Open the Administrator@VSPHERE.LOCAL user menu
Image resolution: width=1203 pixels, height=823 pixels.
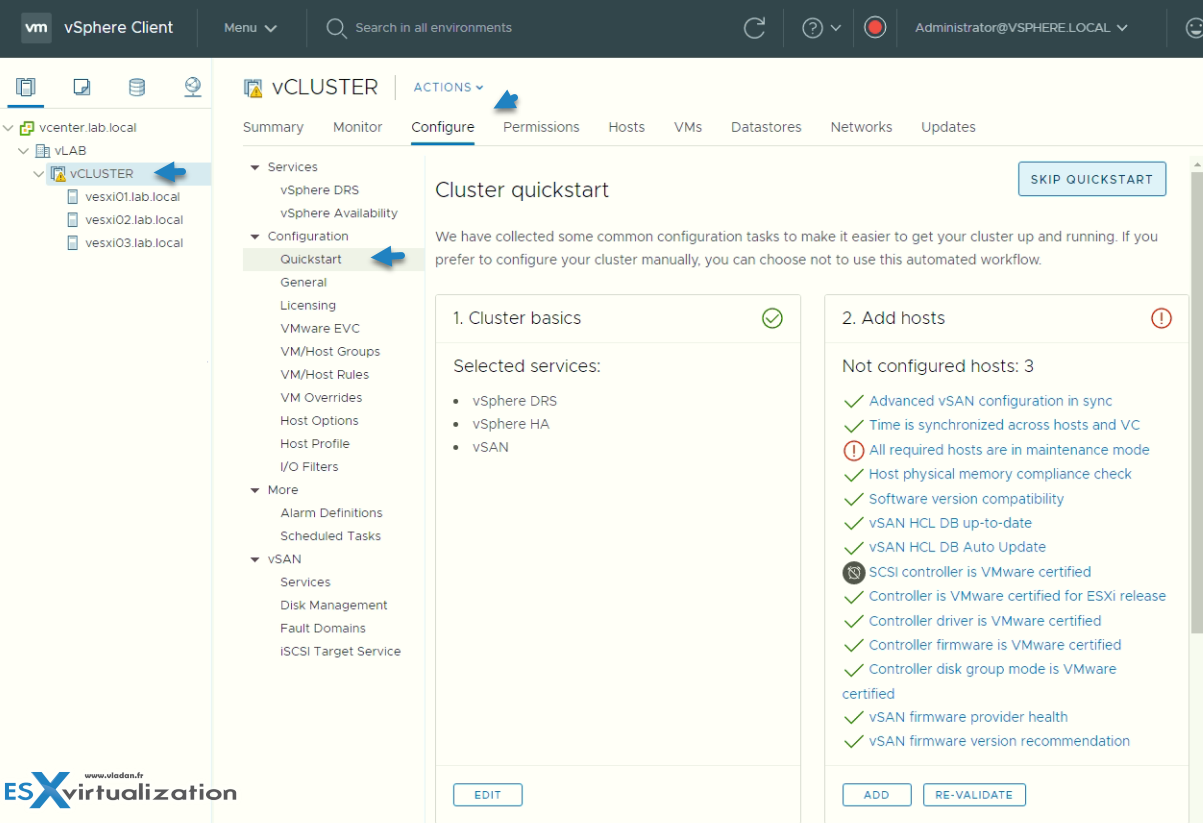point(1021,28)
